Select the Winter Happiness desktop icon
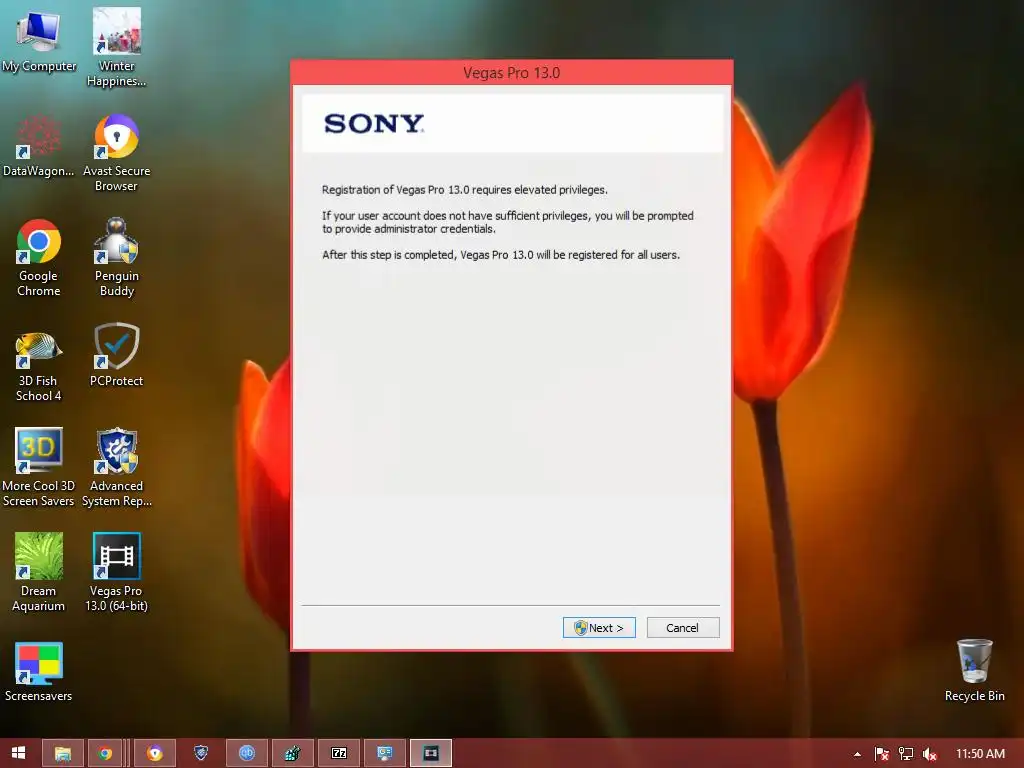 point(116,48)
